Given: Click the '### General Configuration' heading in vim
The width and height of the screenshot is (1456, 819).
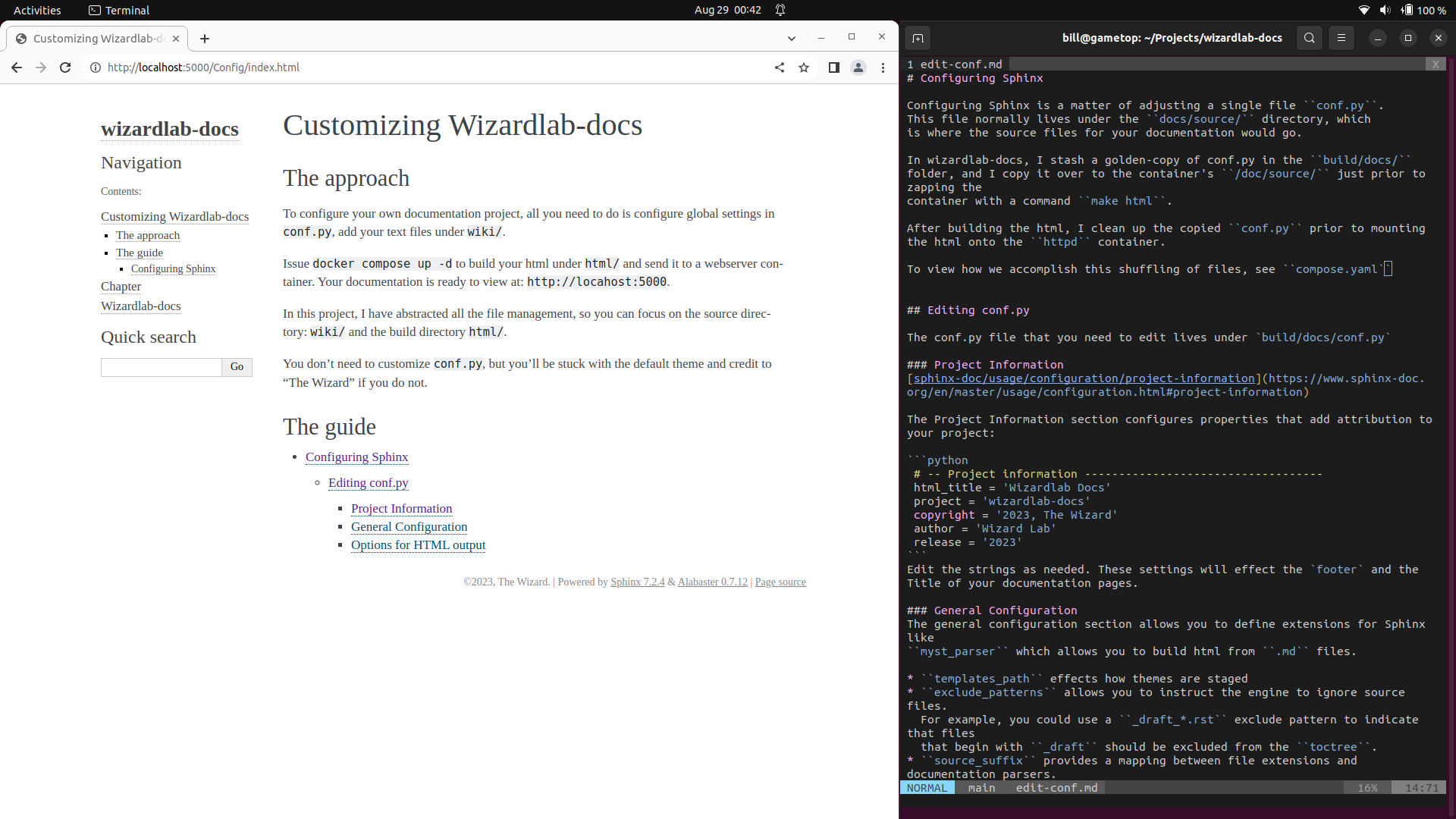Looking at the screenshot, I should pos(992,610).
